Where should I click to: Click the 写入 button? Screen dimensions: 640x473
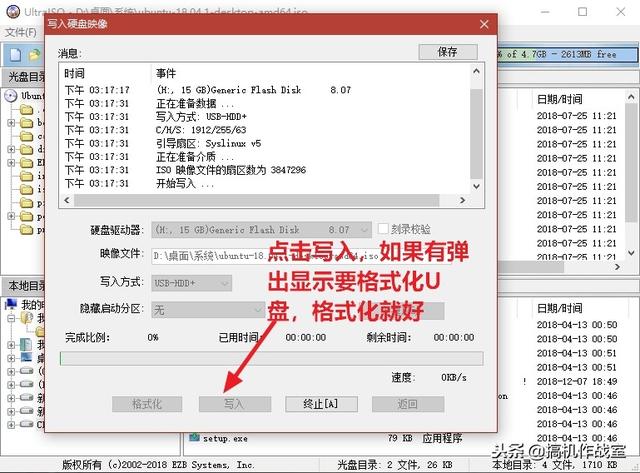(x=235, y=404)
